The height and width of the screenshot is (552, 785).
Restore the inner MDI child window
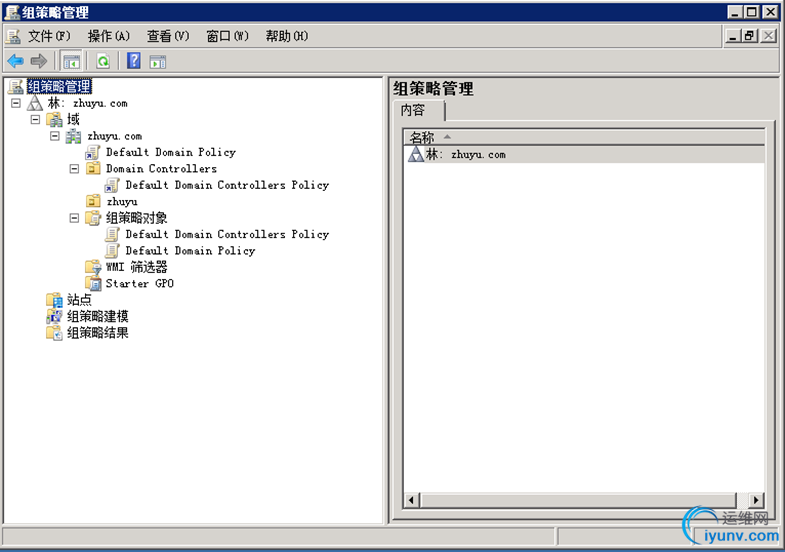pos(749,36)
